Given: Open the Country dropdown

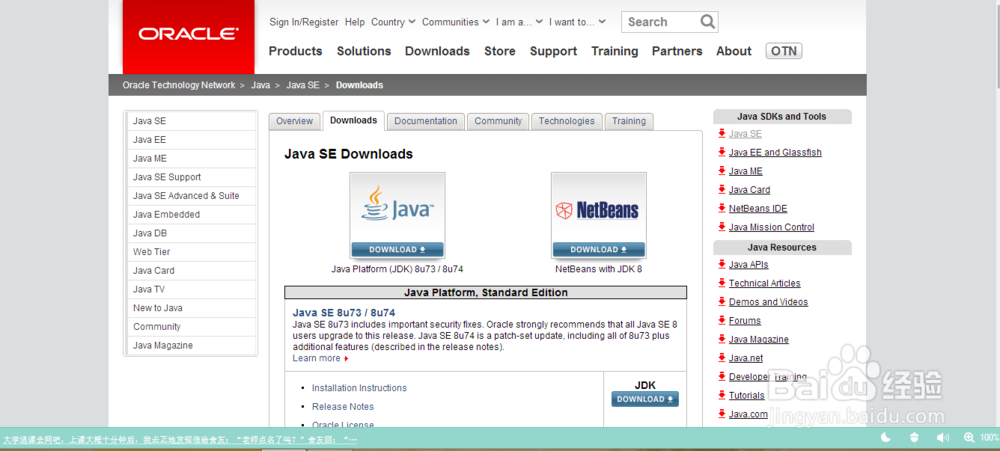Looking at the screenshot, I should (x=393, y=22).
